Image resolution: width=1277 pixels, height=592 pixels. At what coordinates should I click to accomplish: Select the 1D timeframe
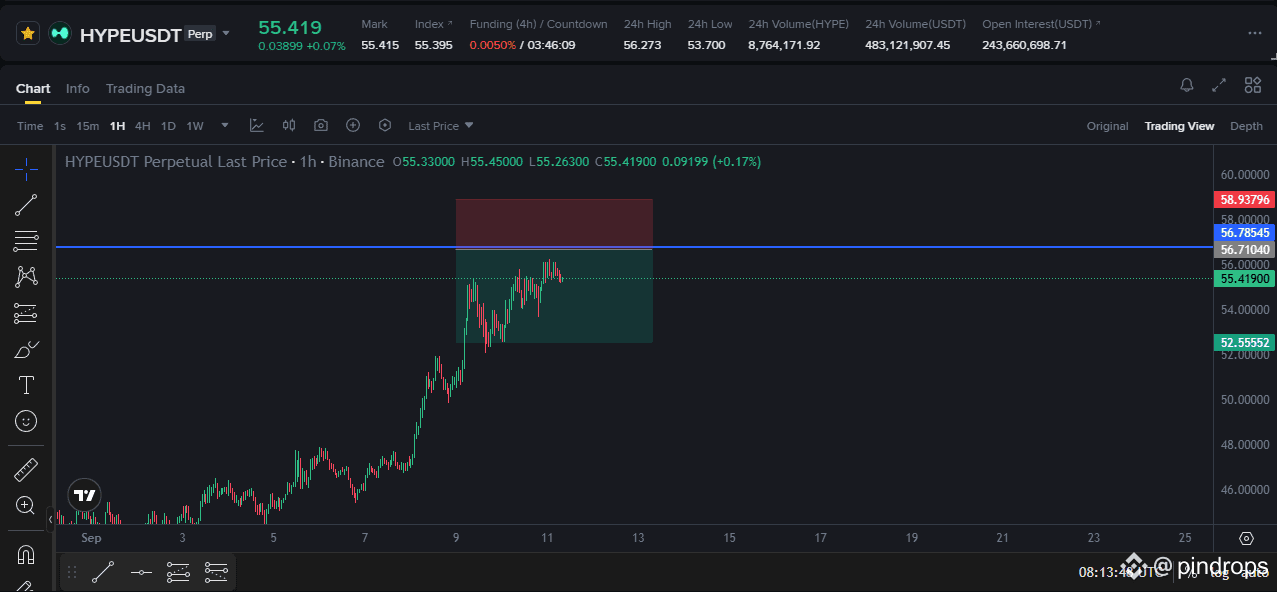click(168, 126)
